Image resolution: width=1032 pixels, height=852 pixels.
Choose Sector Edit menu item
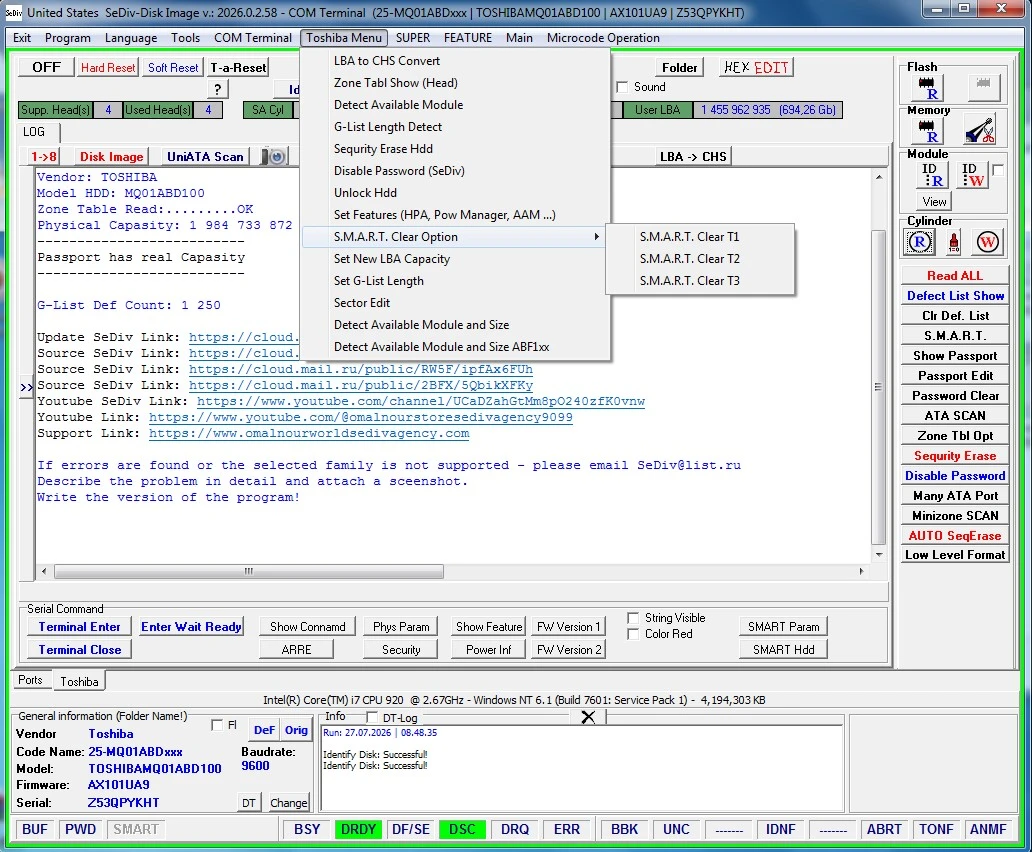(x=453, y=303)
